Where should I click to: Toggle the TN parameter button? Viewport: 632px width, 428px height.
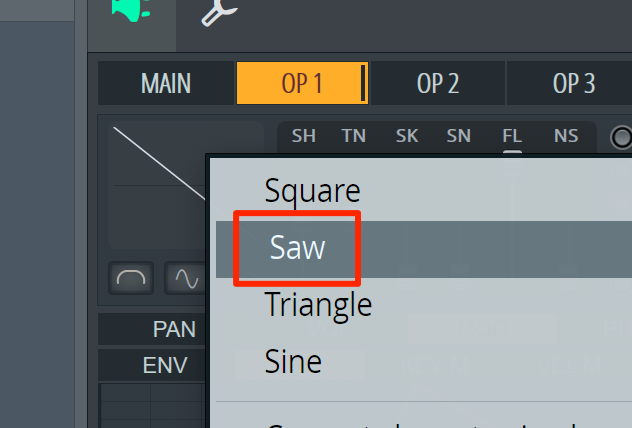click(x=353, y=136)
